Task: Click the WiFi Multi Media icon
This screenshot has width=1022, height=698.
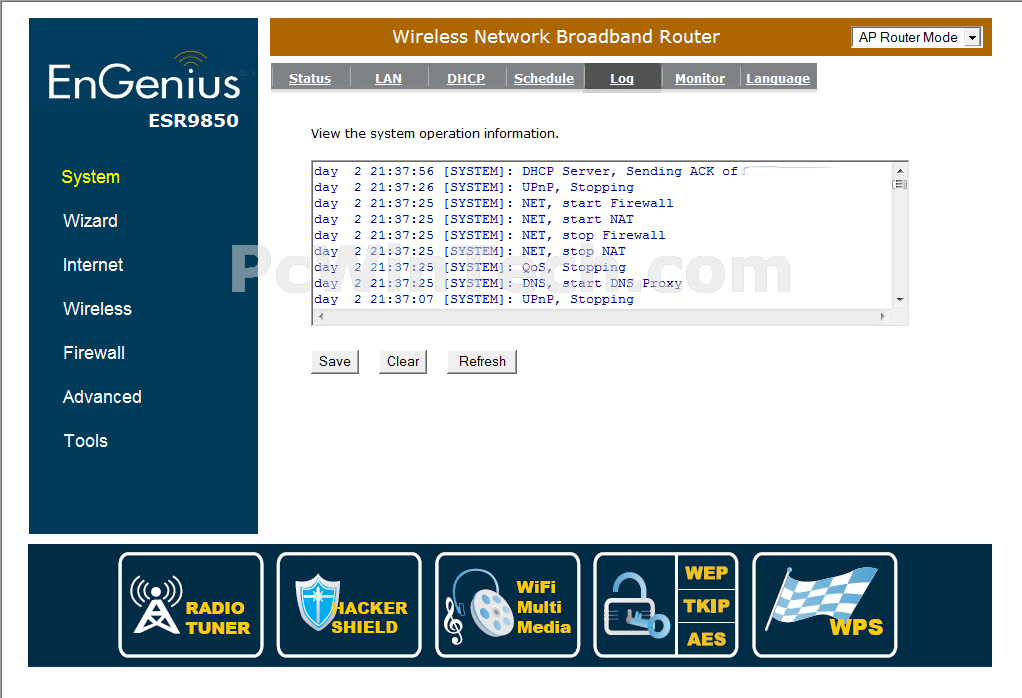Action: [508, 605]
